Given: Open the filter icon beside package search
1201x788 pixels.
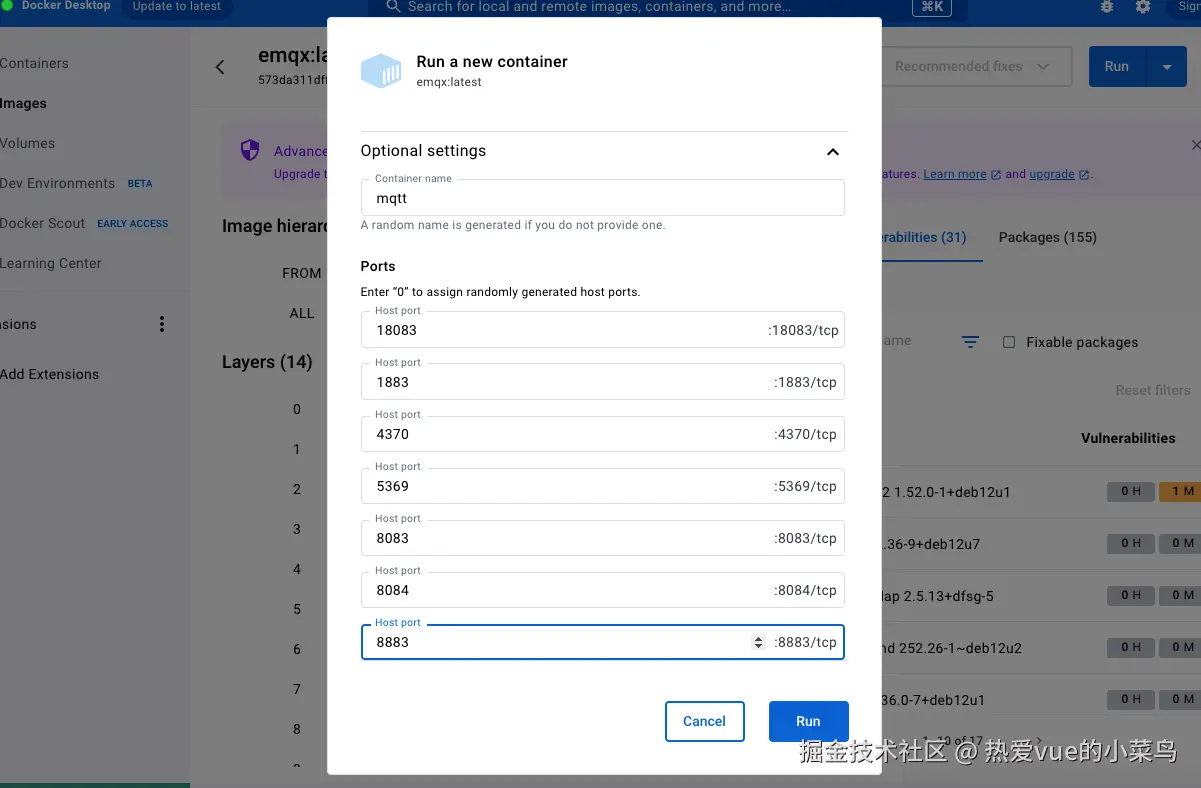Looking at the screenshot, I should pos(970,342).
